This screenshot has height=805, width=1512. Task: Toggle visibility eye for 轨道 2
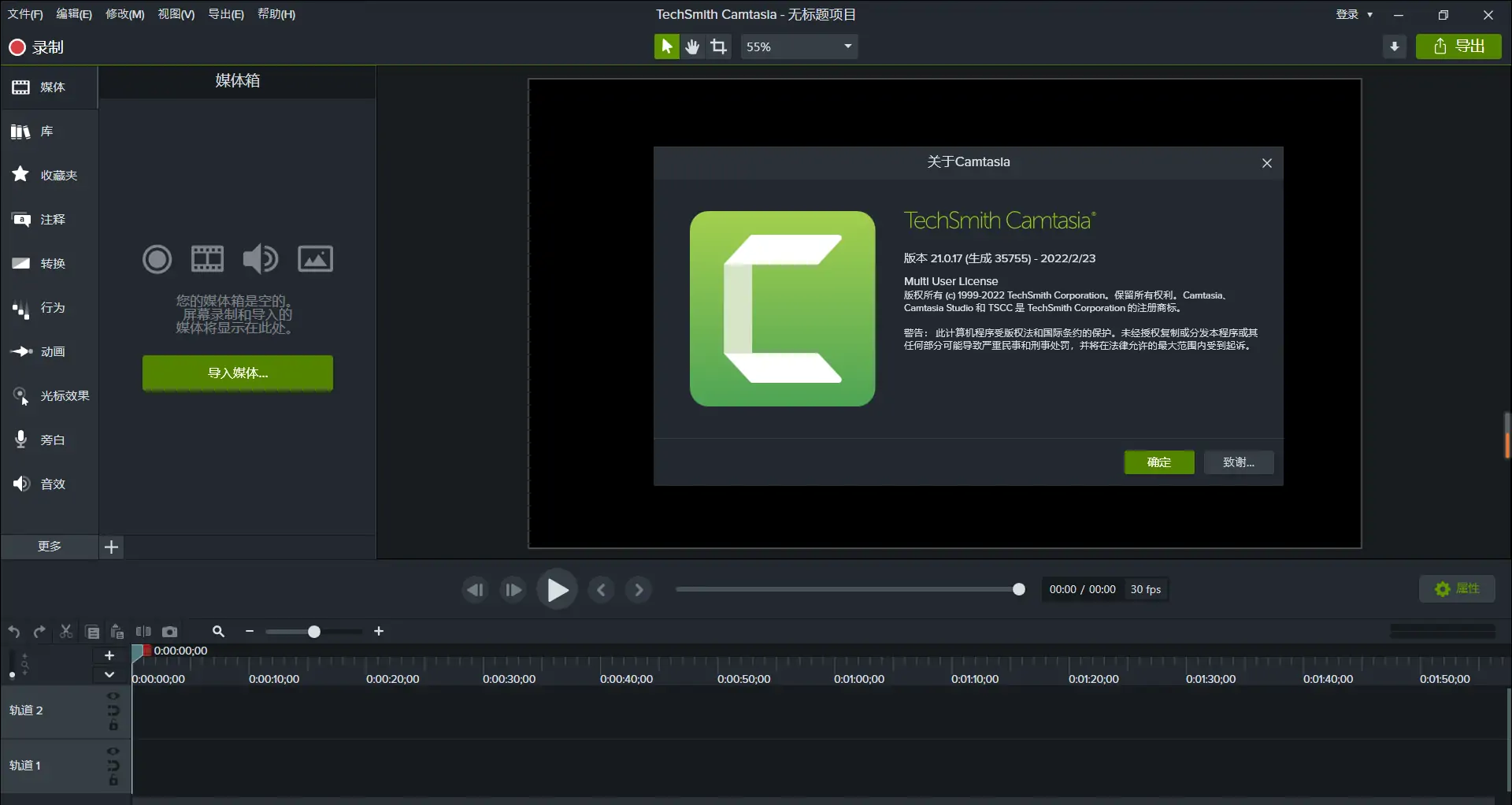point(113,696)
